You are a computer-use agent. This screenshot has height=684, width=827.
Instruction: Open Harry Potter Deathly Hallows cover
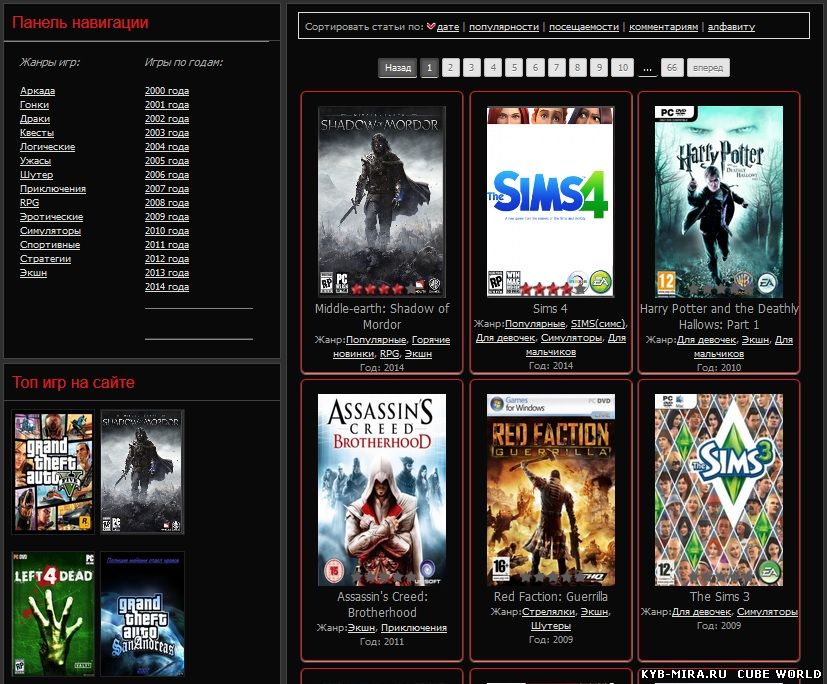719,201
